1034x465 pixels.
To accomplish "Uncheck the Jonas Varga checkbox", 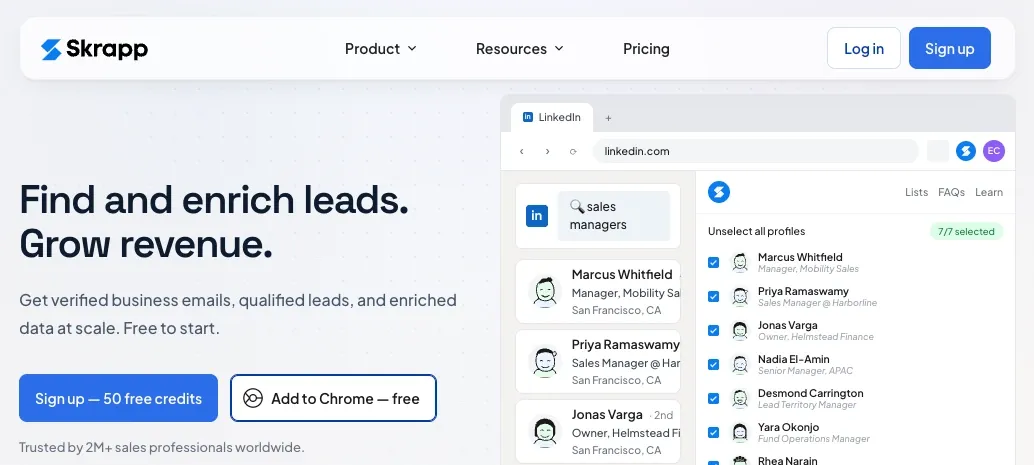I will pyautogui.click(x=714, y=330).
